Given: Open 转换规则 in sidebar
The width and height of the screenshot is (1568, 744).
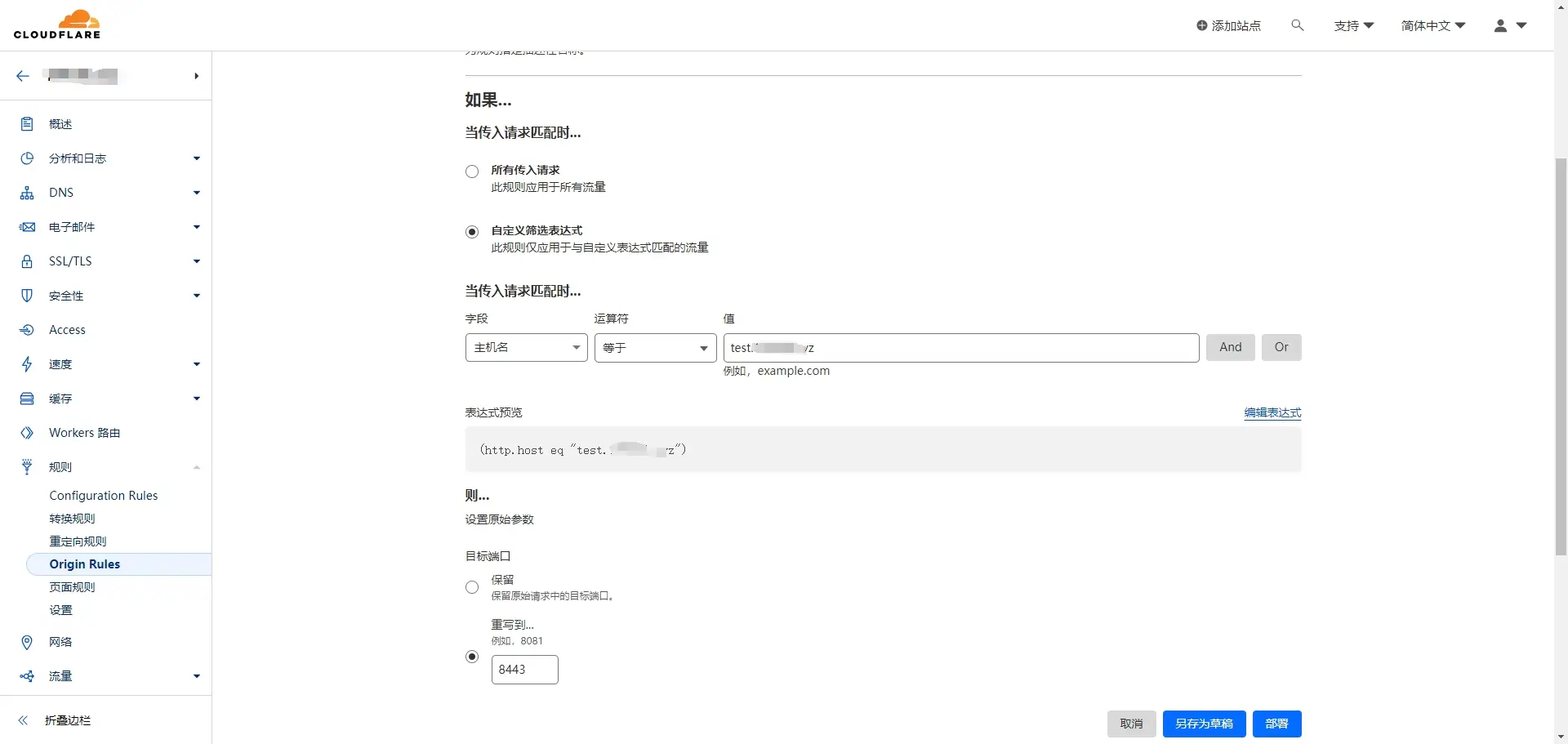Looking at the screenshot, I should [72, 519].
